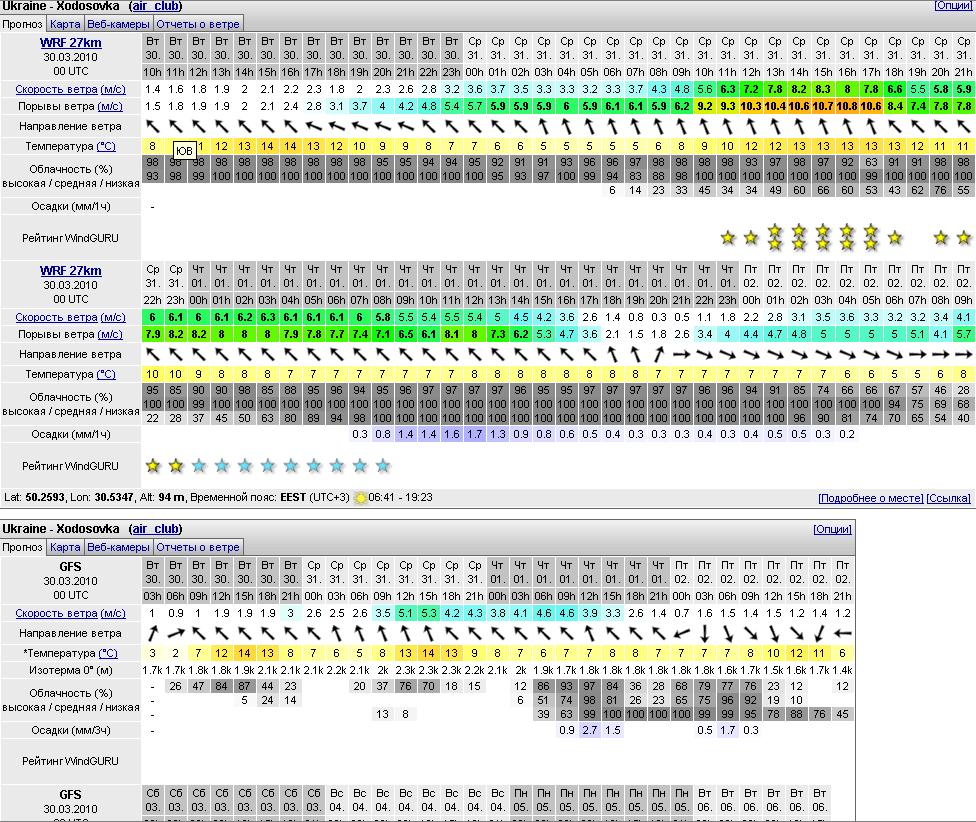Click the first yellow star in lower WindGURU rating row
The width and height of the screenshot is (976, 822).
(153, 466)
